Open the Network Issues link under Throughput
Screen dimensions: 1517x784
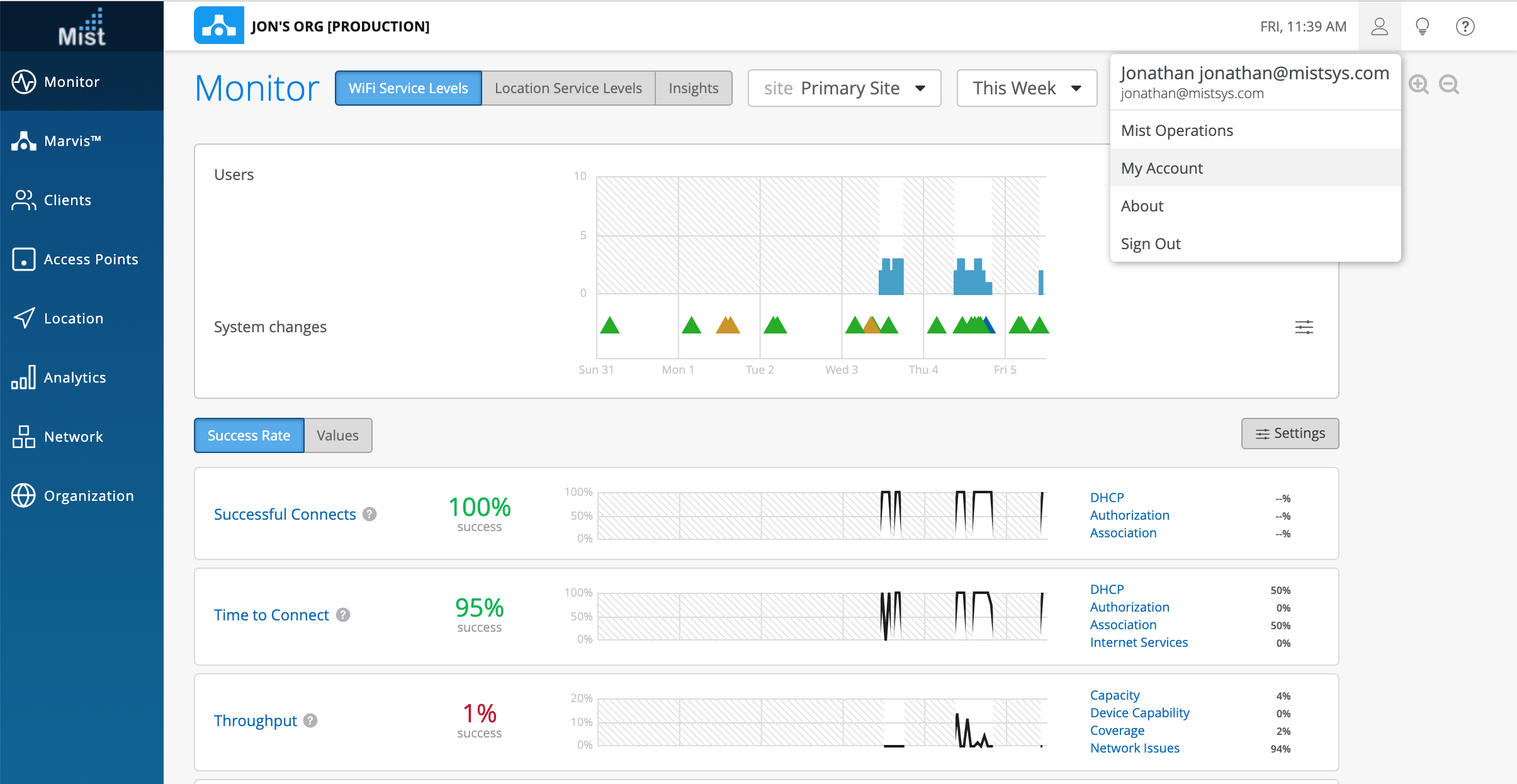click(x=1134, y=748)
